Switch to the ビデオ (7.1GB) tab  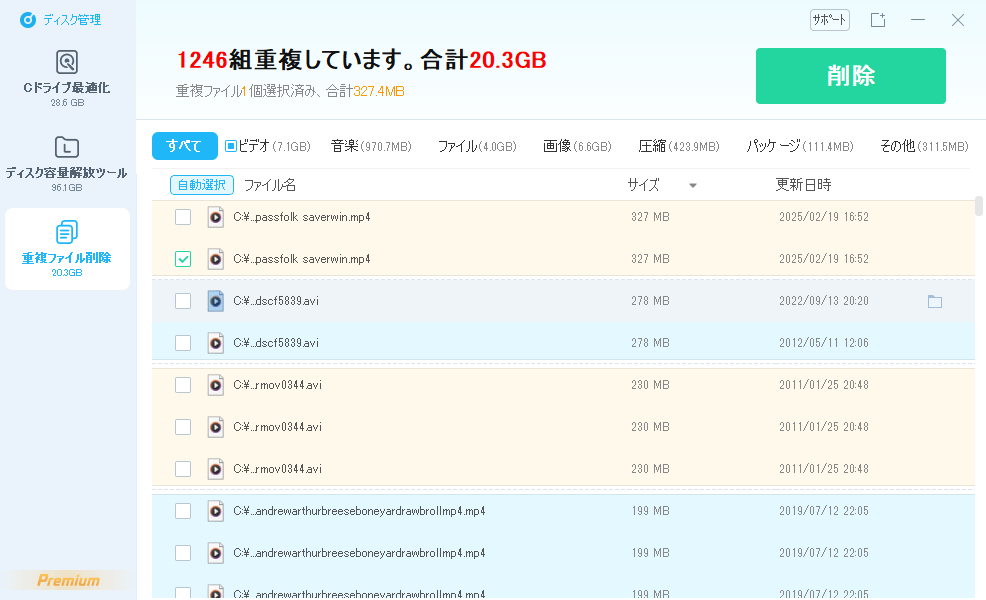268,147
